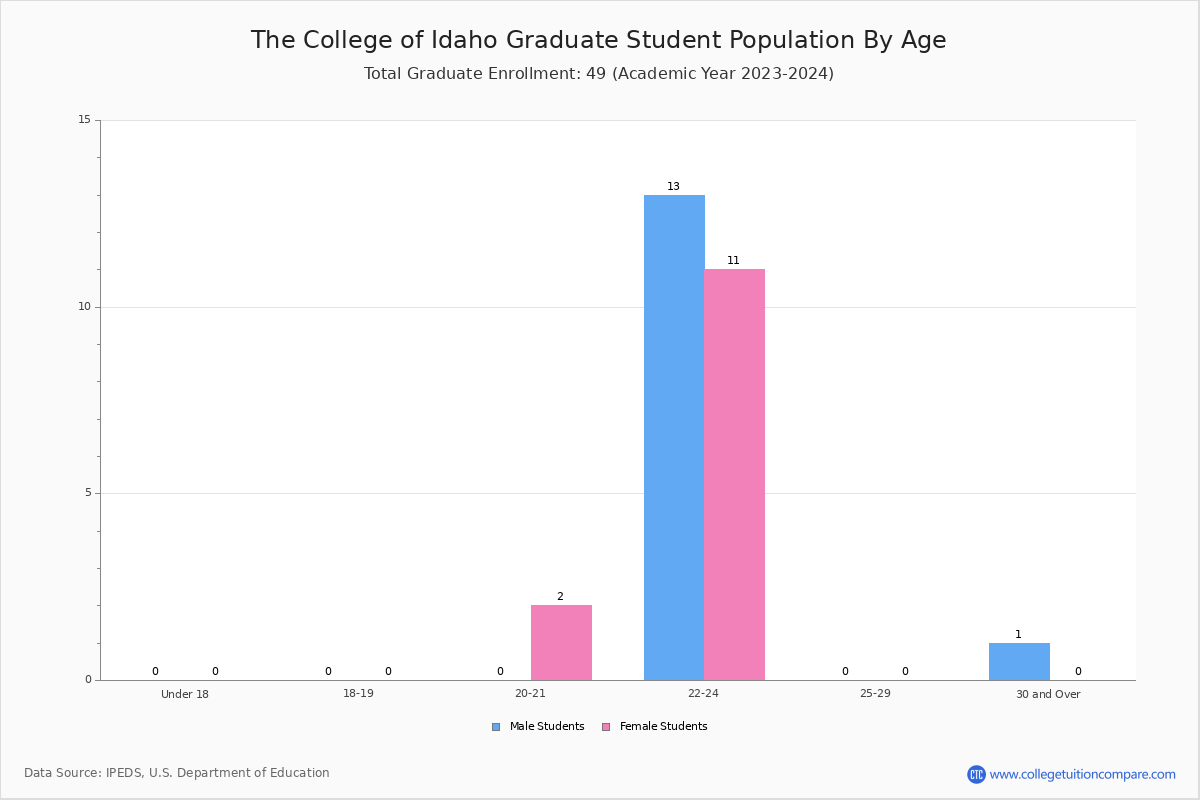Click the 30 and Over axis label
This screenshot has height=800, width=1200.
click(x=1048, y=694)
